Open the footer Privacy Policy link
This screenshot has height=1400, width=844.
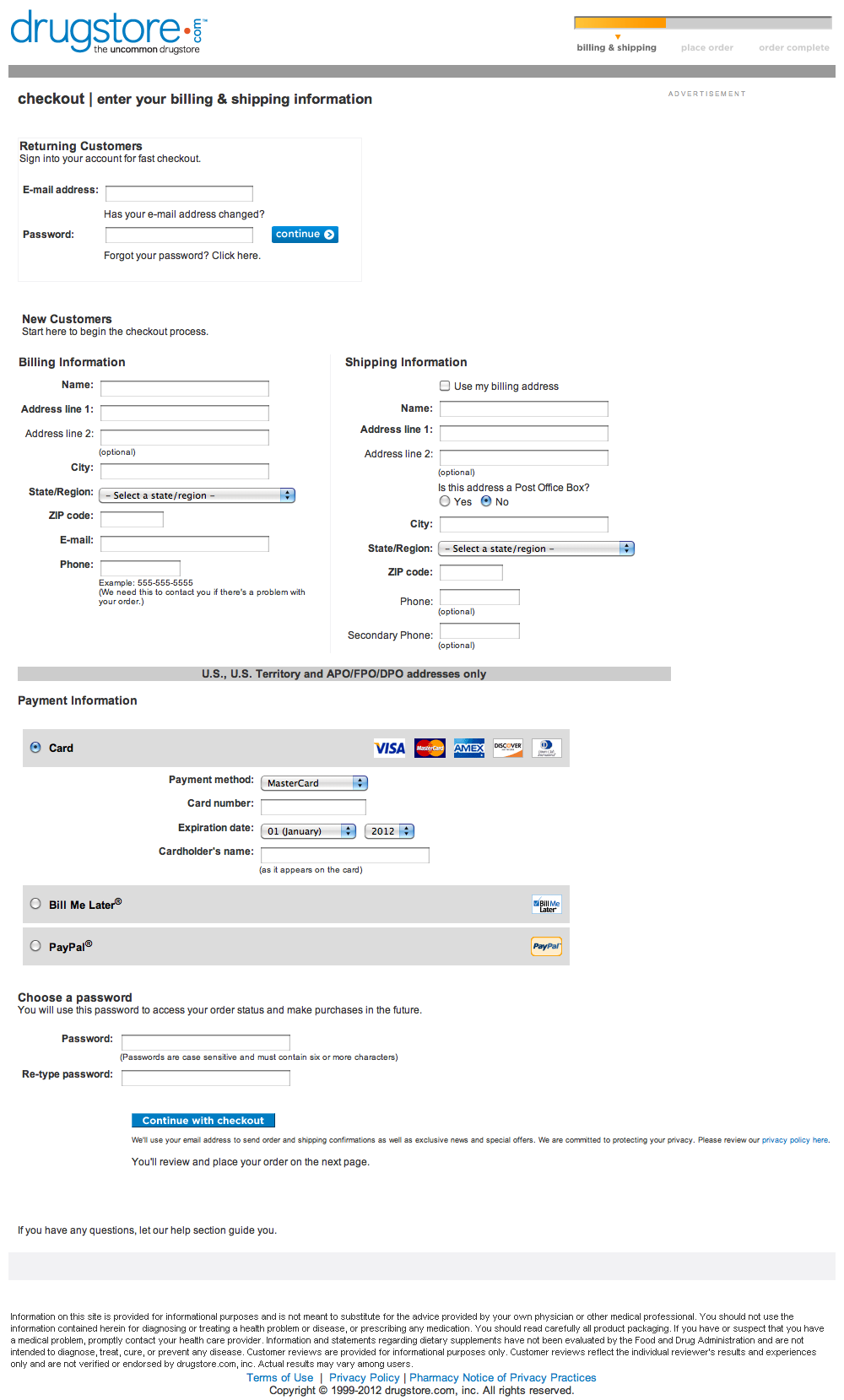[x=365, y=1378]
